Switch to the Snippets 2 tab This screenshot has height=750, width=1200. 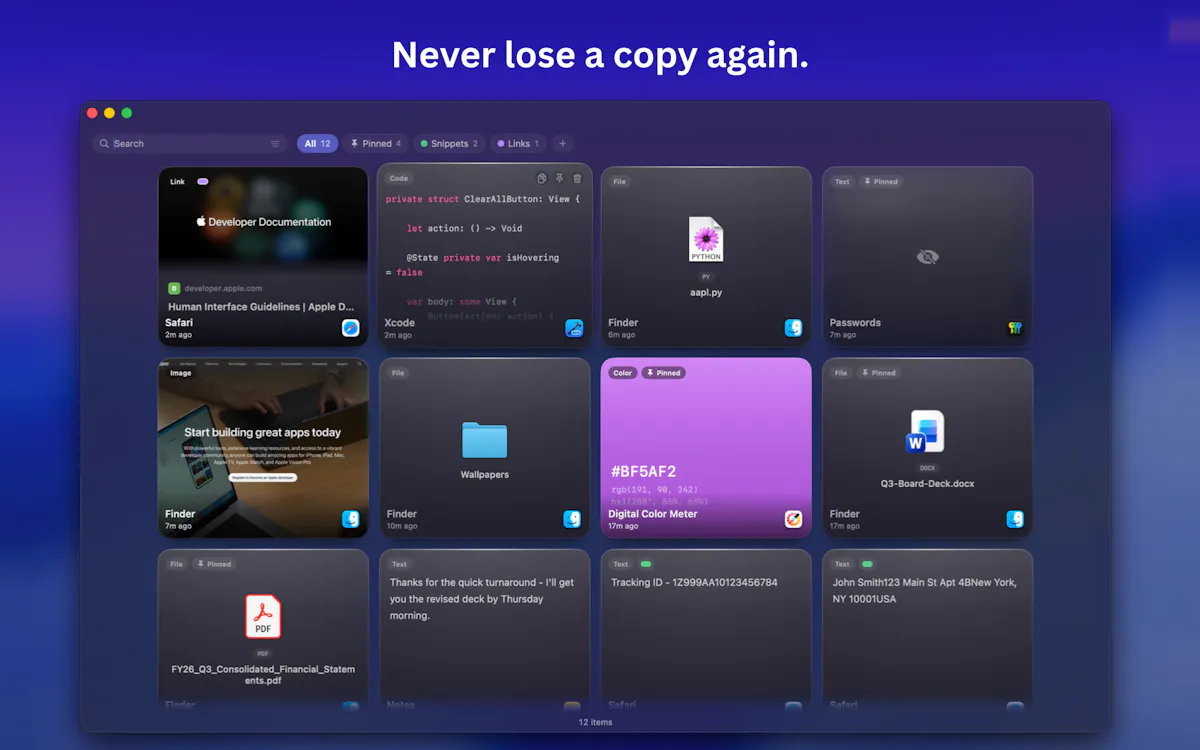[449, 144]
